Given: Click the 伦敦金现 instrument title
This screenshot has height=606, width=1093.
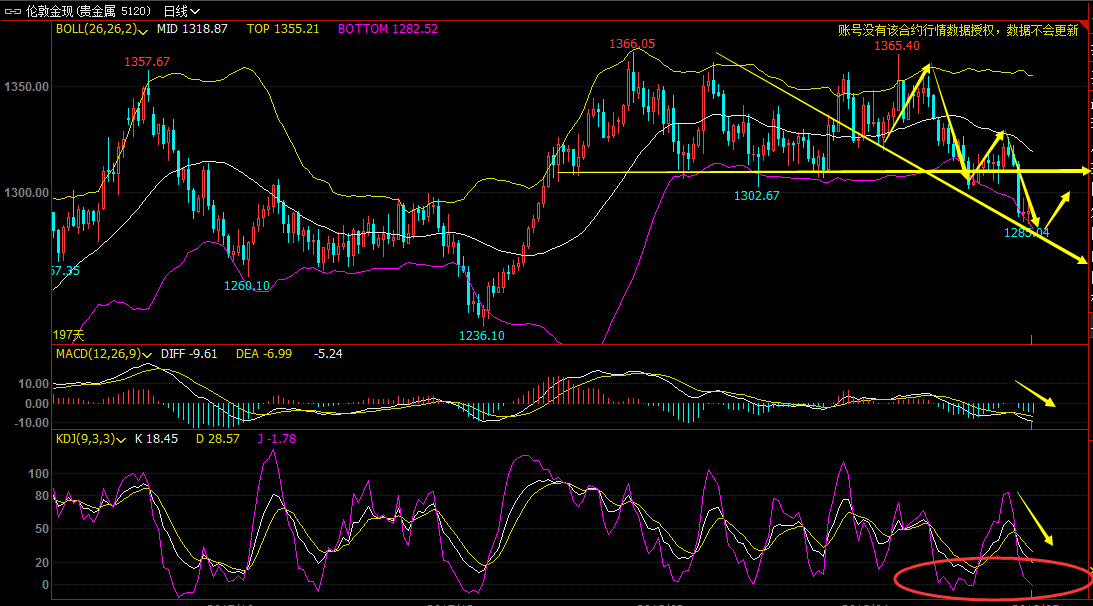Looking at the screenshot, I should tap(49, 10).
